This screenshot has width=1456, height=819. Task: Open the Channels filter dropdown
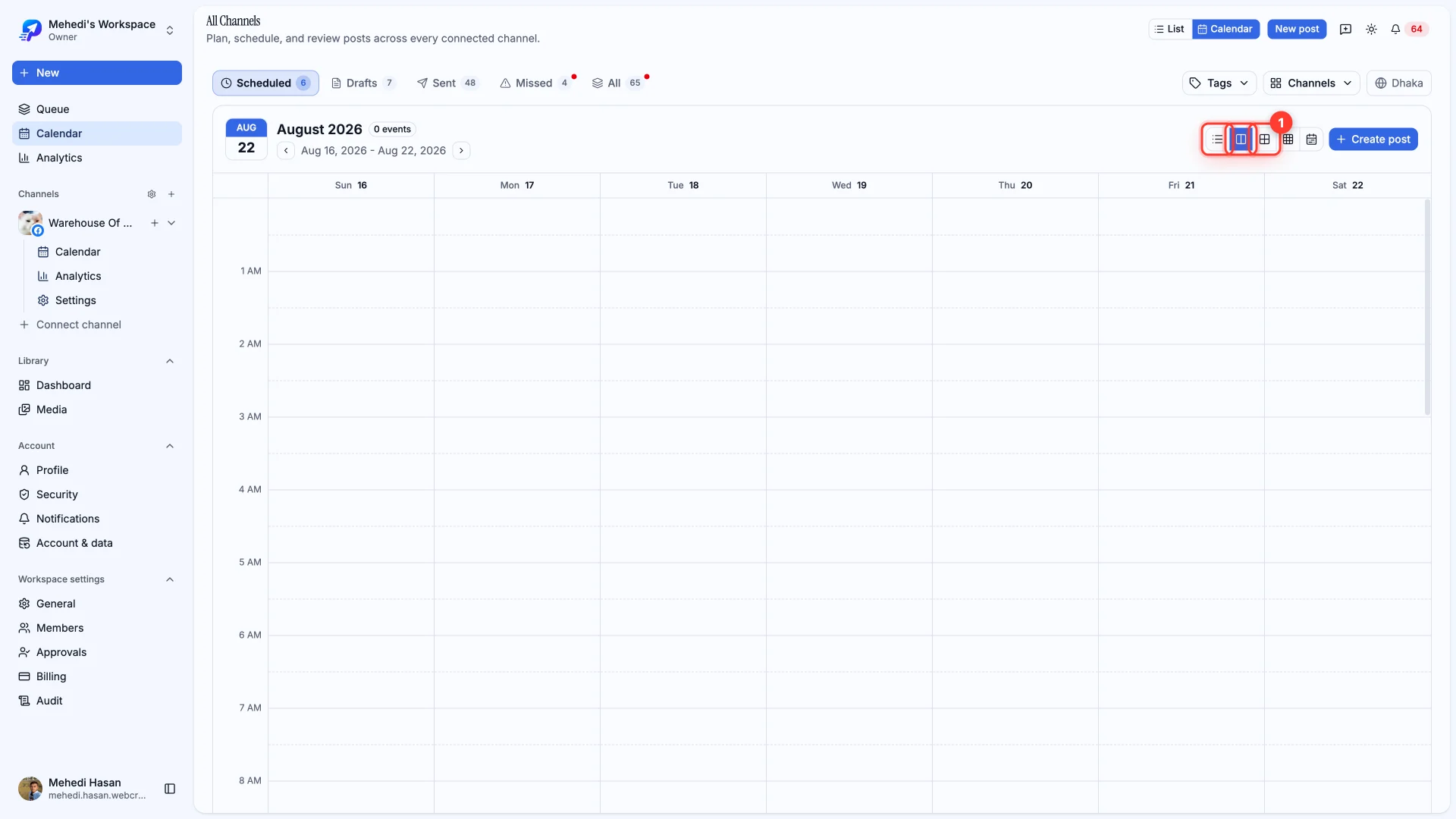click(x=1311, y=83)
